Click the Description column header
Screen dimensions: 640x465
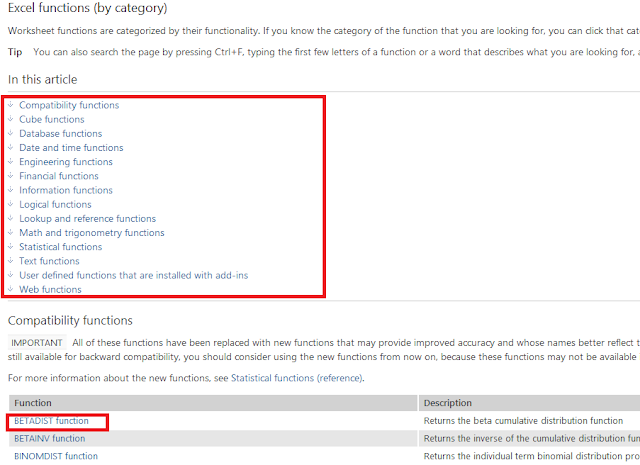point(530,403)
